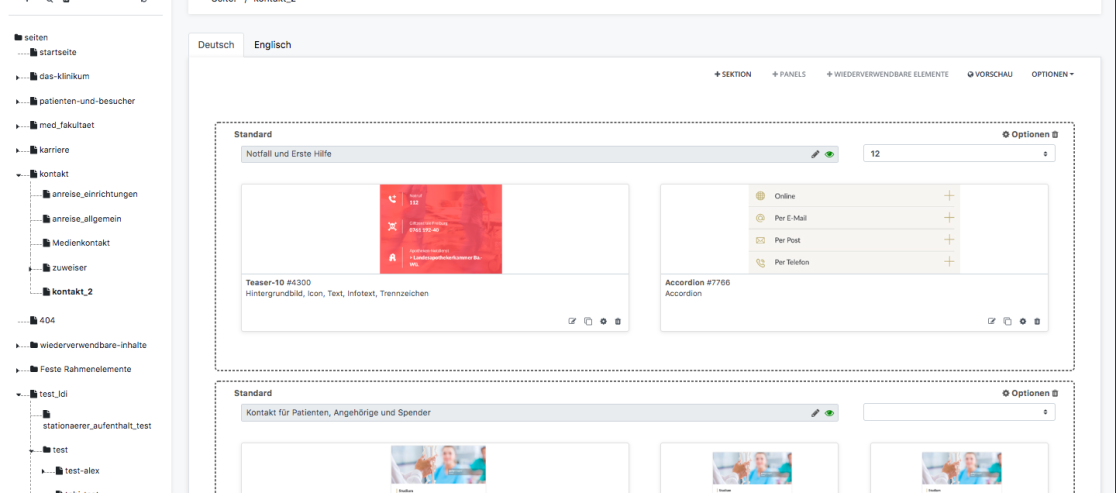This screenshot has height=493, width=1116.
Task: Open settings gear of Teaser-10 #4300
Action: [x=604, y=322]
